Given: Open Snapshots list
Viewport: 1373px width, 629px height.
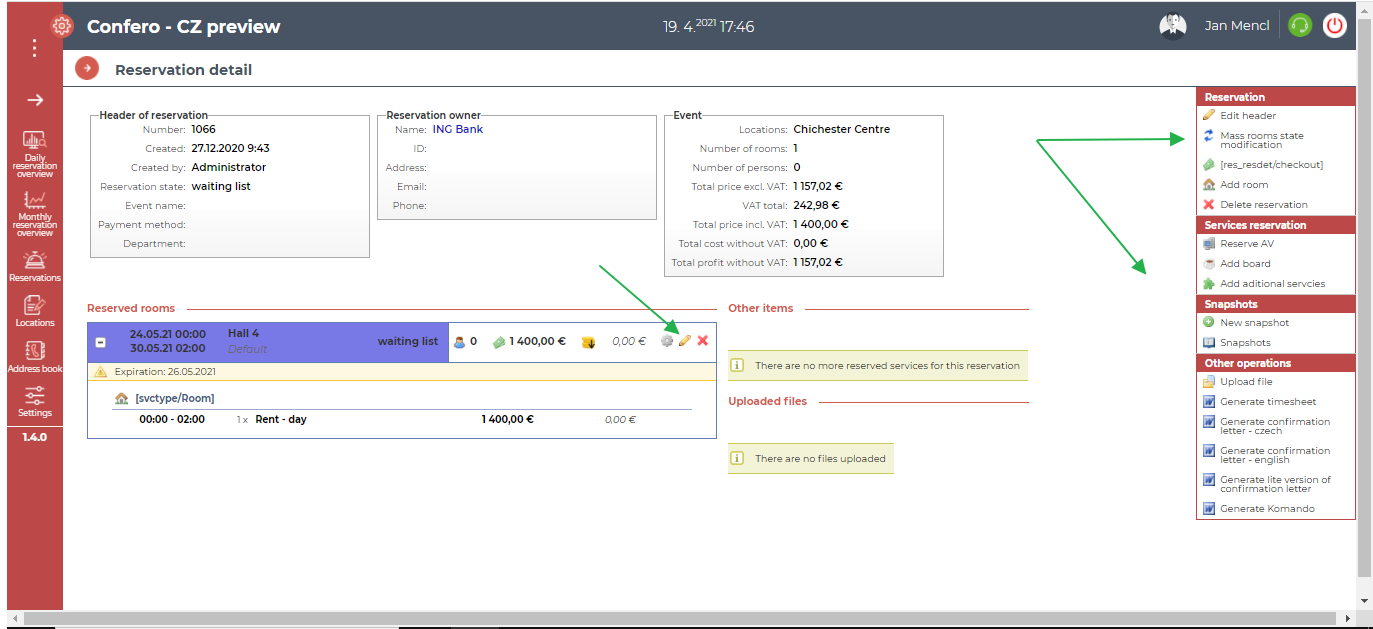Looking at the screenshot, I should 1245,343.
